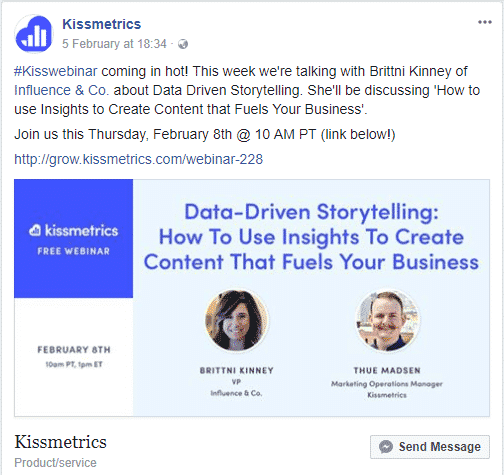Open the grow.kissmetrics.com webinar-228 link
This screenshot has width=504, height=475.
point(138,159)
